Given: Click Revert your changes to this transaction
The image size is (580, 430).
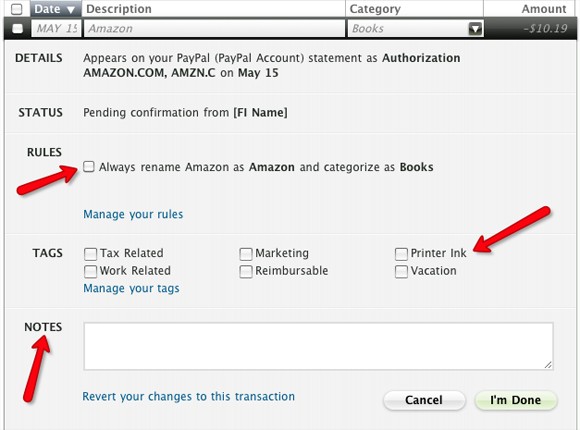Looking at the screenshot, I should [189, 396].
